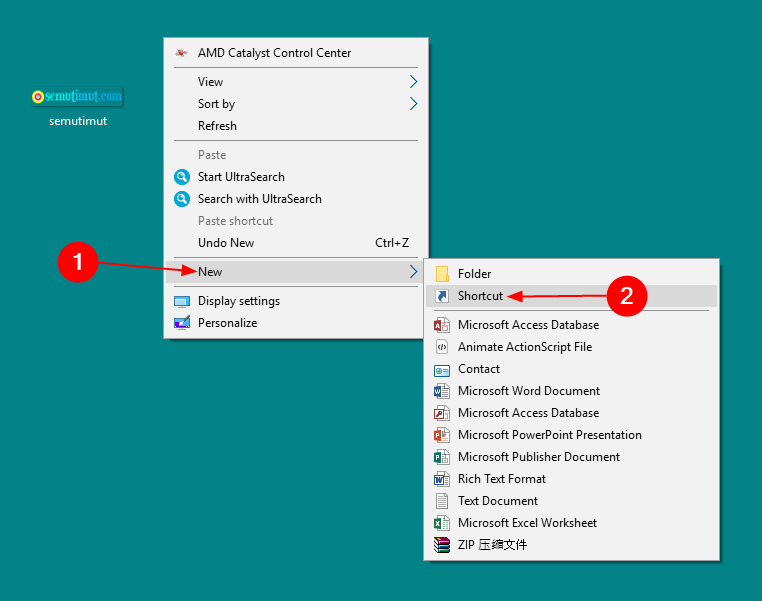Open the semutimut desktop icon
This screenshot has height=601, width=762.
77,96
